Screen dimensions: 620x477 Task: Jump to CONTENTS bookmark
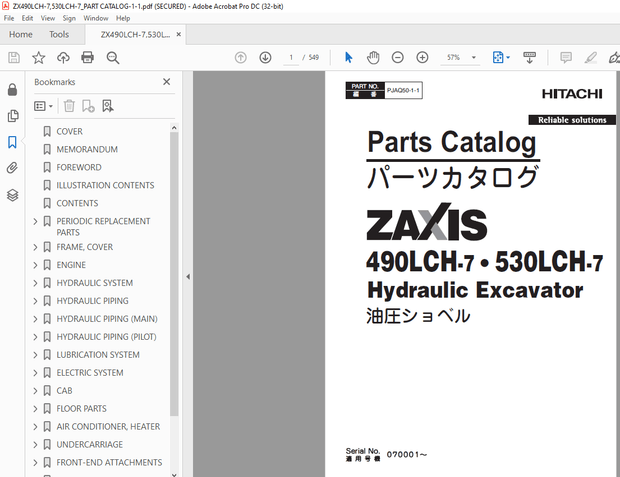(x=77, y=203)
